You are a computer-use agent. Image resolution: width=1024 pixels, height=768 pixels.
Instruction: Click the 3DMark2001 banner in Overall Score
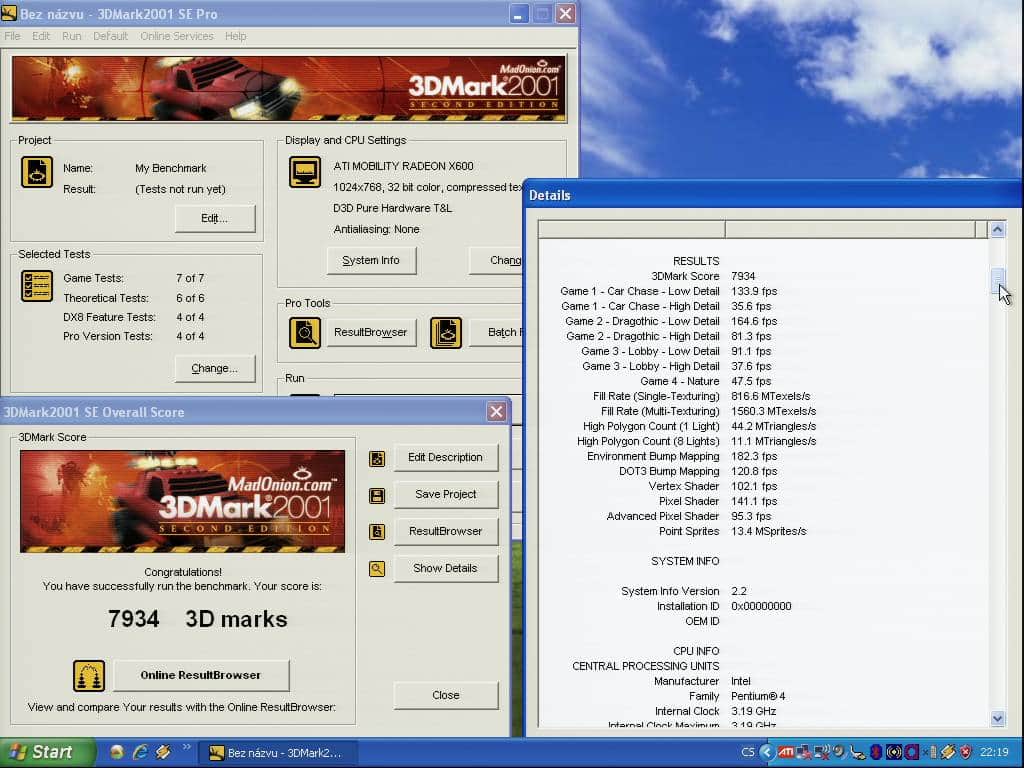[183, 502]
